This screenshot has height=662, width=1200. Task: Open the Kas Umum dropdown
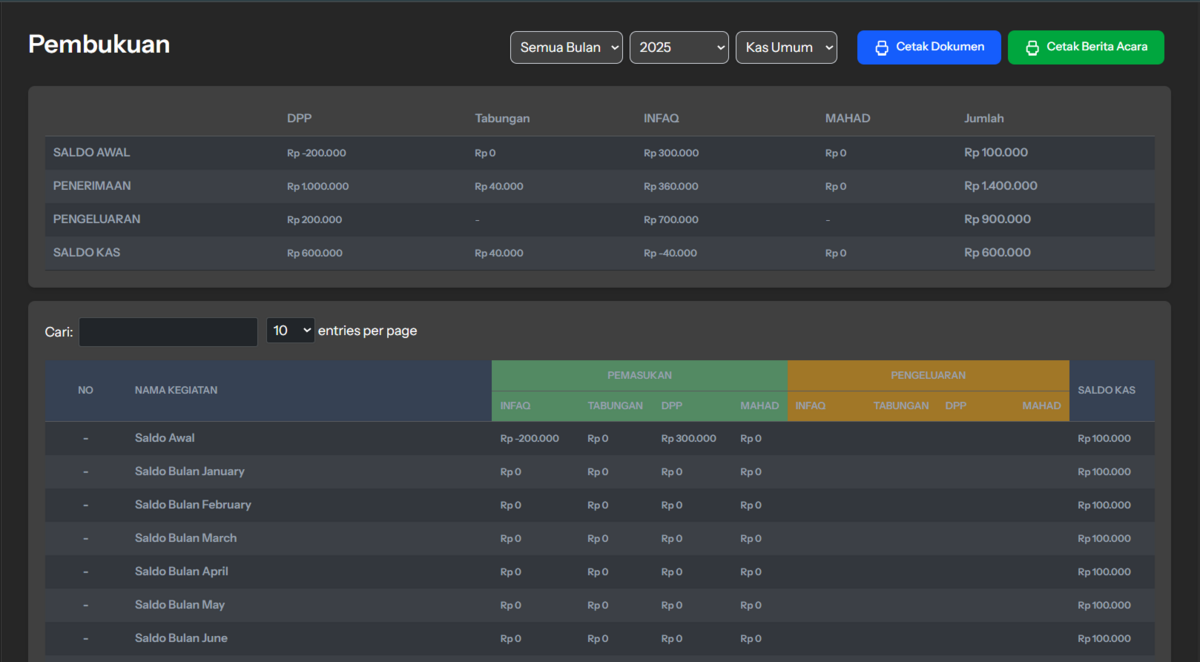point(786,47)
